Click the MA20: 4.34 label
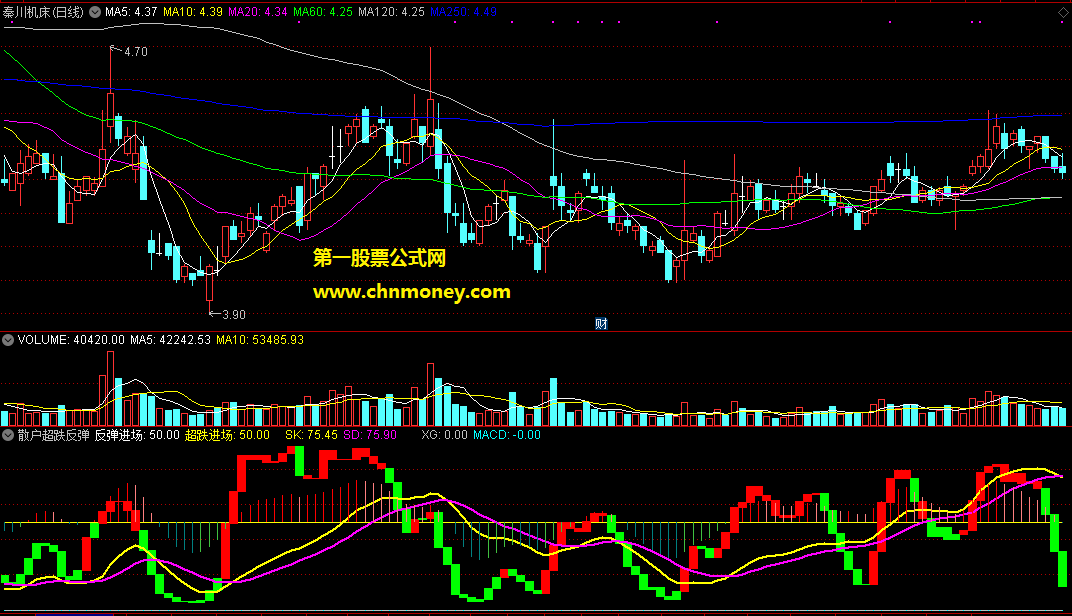1072x616 pixels. point(258,12)
